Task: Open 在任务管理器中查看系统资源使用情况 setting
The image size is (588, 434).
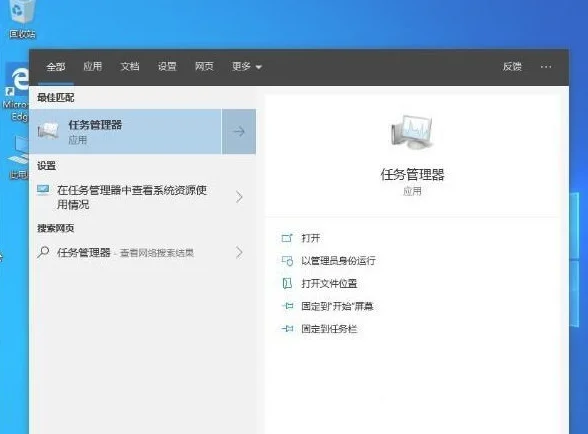Action: 132,197
